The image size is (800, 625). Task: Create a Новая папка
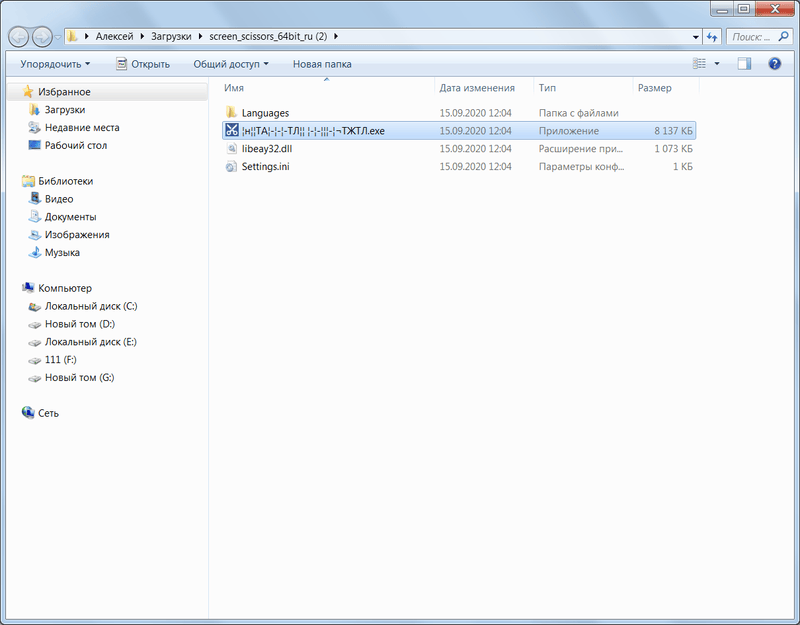click(322, 64)
